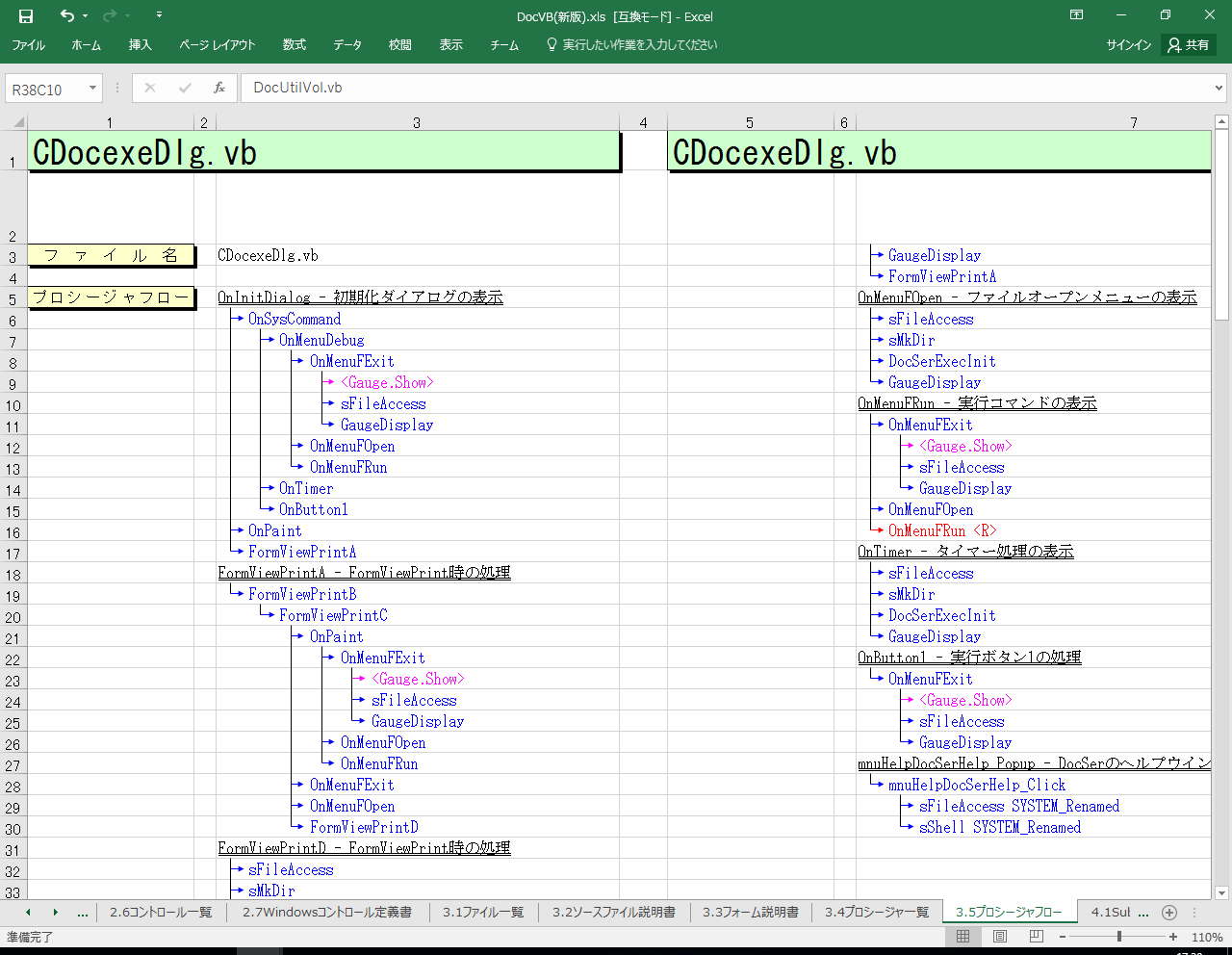The image size is (1232, 955).
Task: Click the FormViewPrintC entry
Action: (x=333, y=615)
